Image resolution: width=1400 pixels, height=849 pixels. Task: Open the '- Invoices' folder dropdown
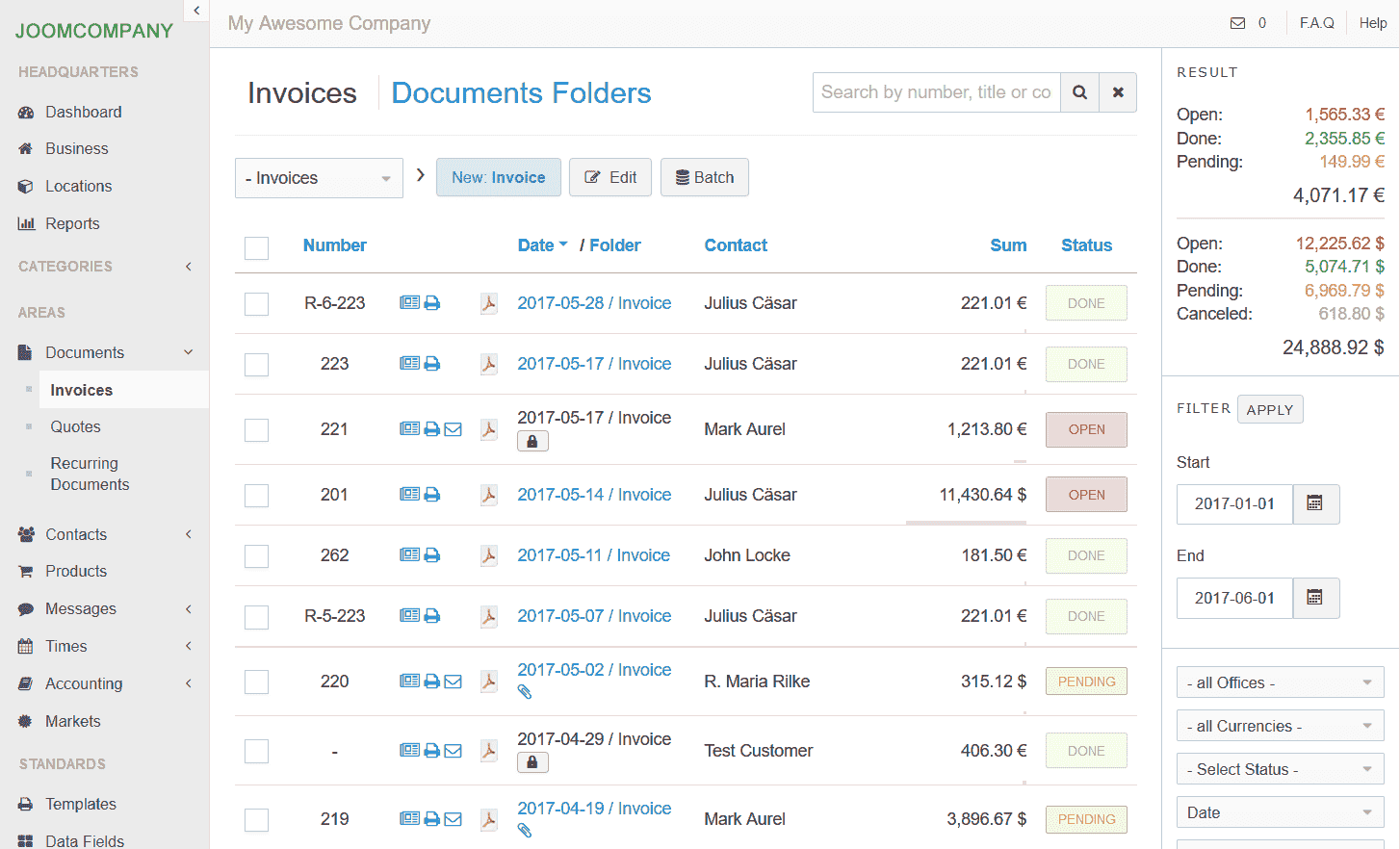coord(319,178)
